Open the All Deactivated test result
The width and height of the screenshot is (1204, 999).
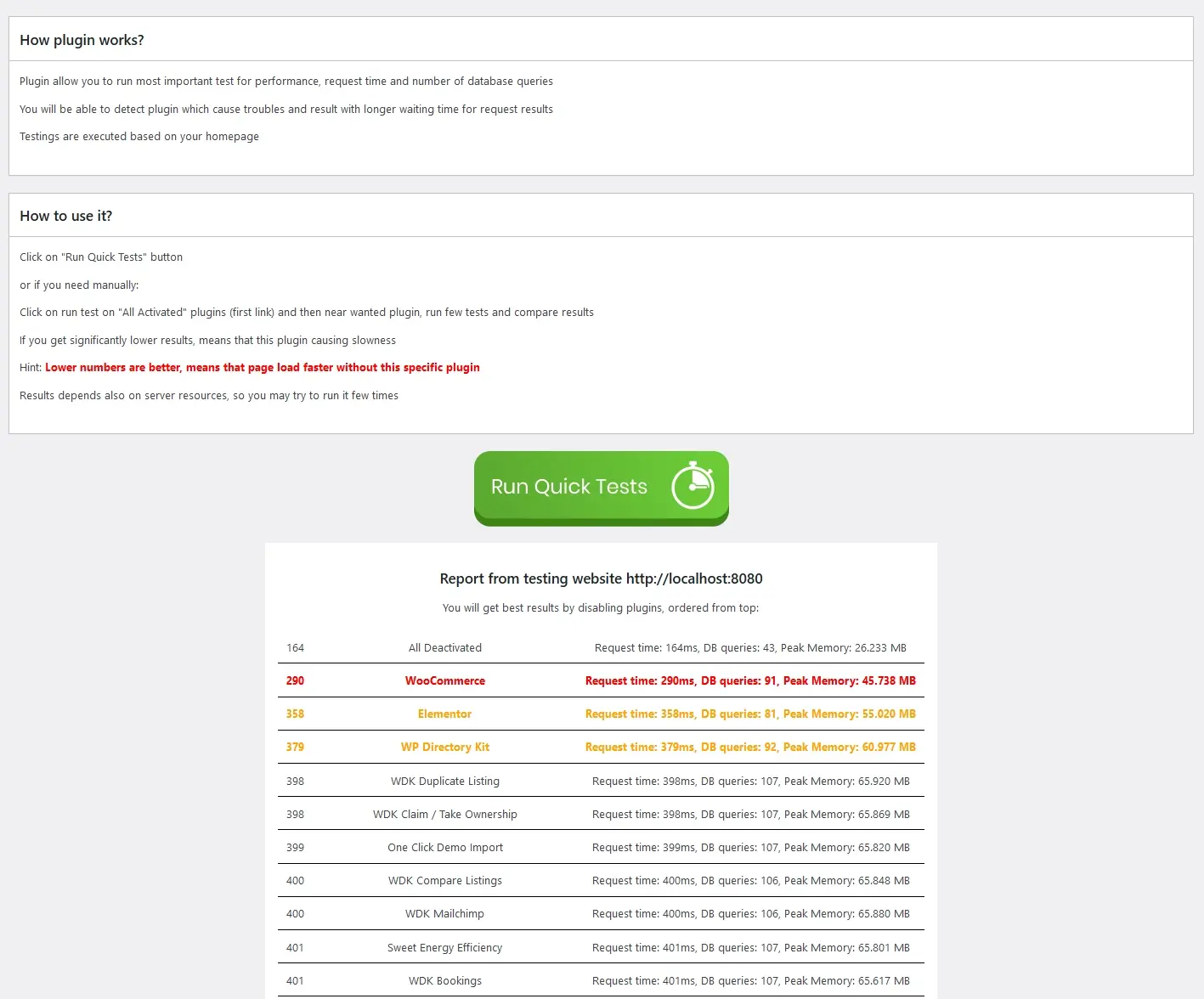pyautogui.click(x=445, y=647)
